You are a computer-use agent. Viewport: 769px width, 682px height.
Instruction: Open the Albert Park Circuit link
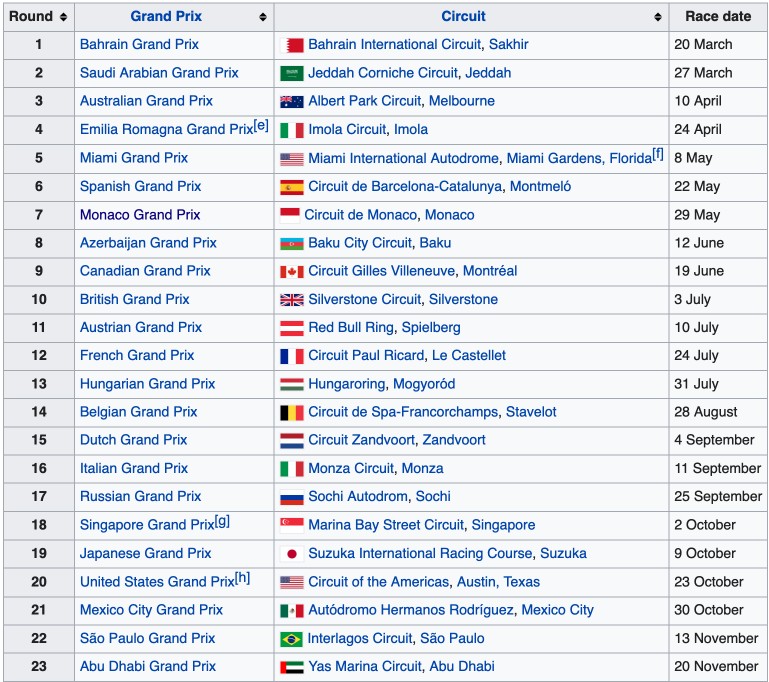364,101
